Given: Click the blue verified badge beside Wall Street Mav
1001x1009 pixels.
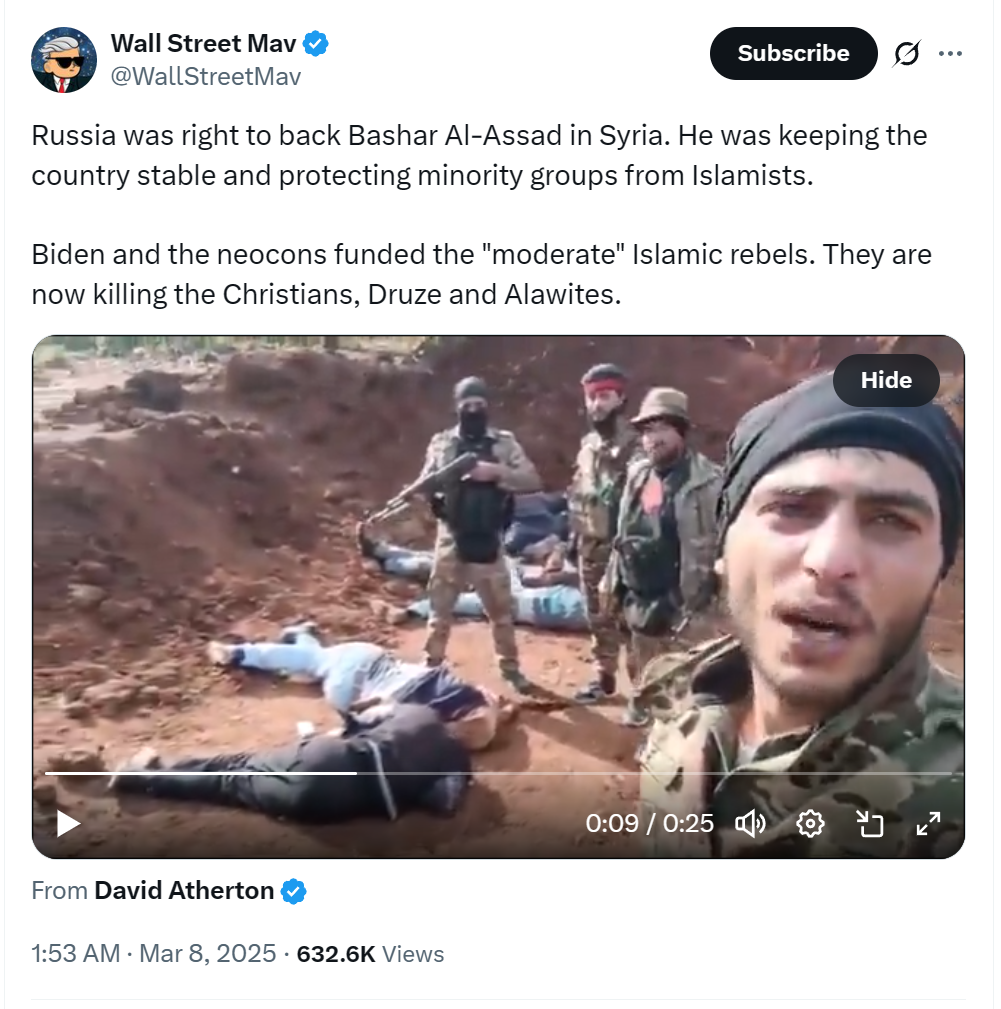Looking at the screenshot, I should click(x=316, y=44).
